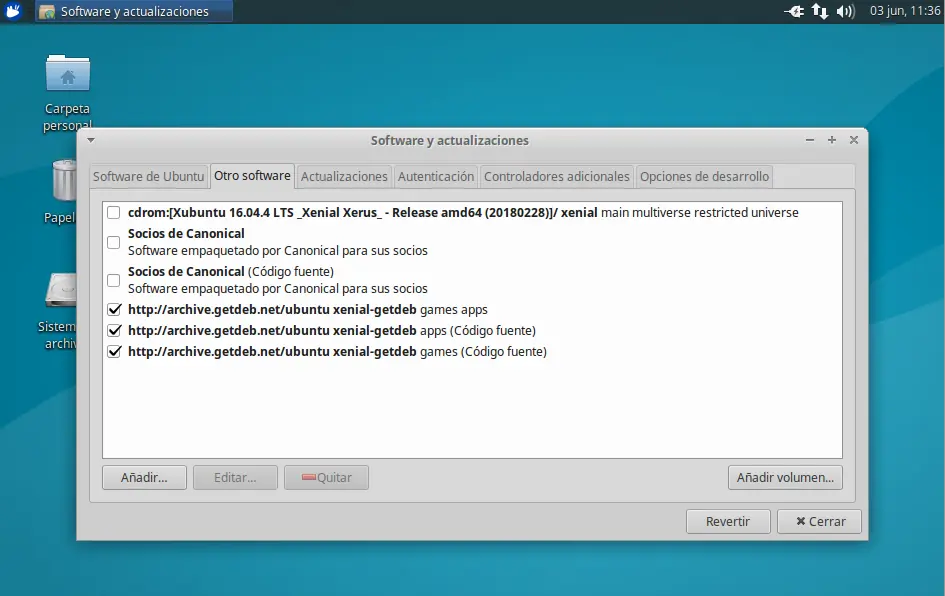Click the Revertir button

click(x=728, y=521)
